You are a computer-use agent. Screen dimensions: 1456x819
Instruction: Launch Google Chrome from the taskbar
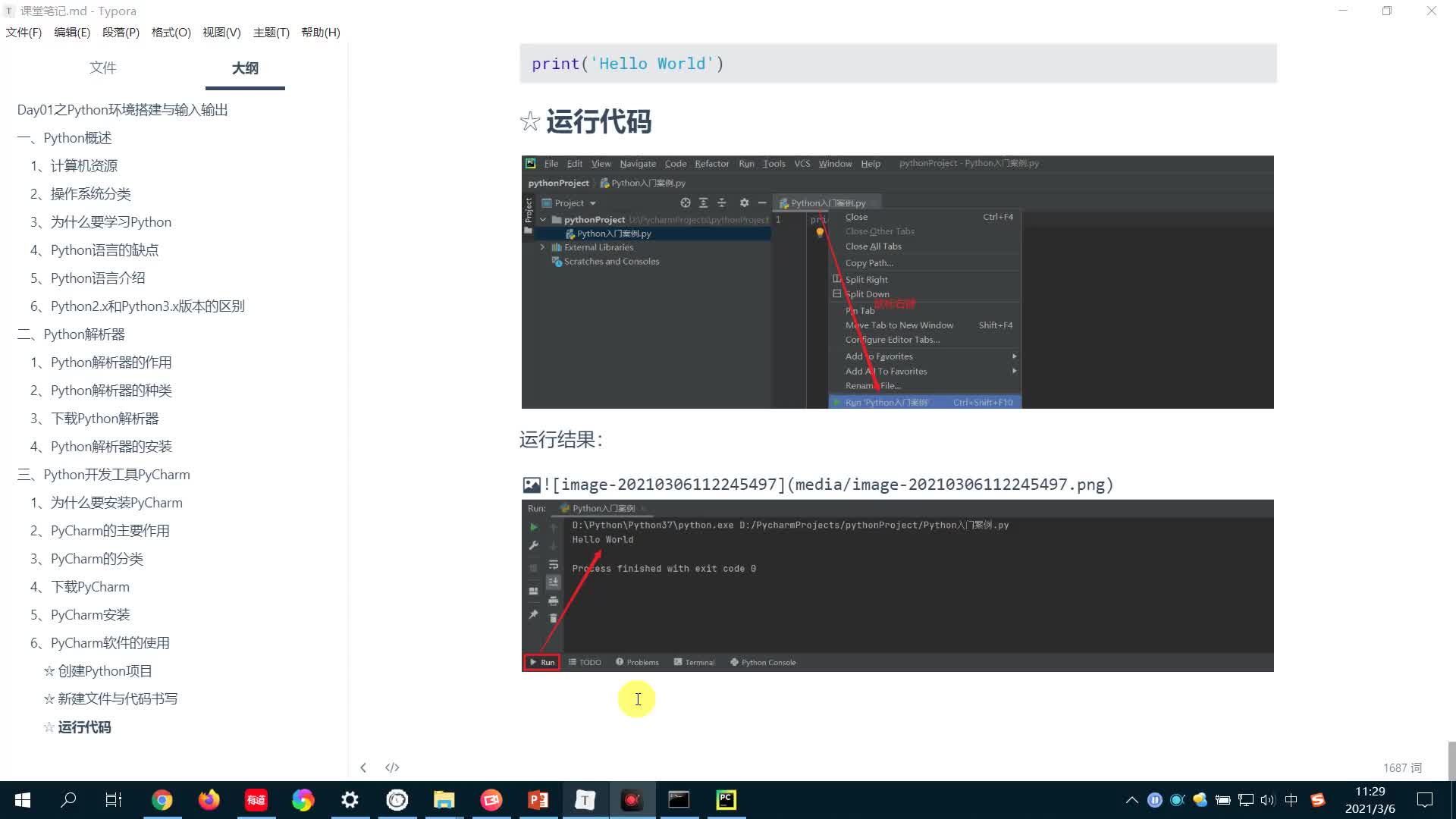162,800
